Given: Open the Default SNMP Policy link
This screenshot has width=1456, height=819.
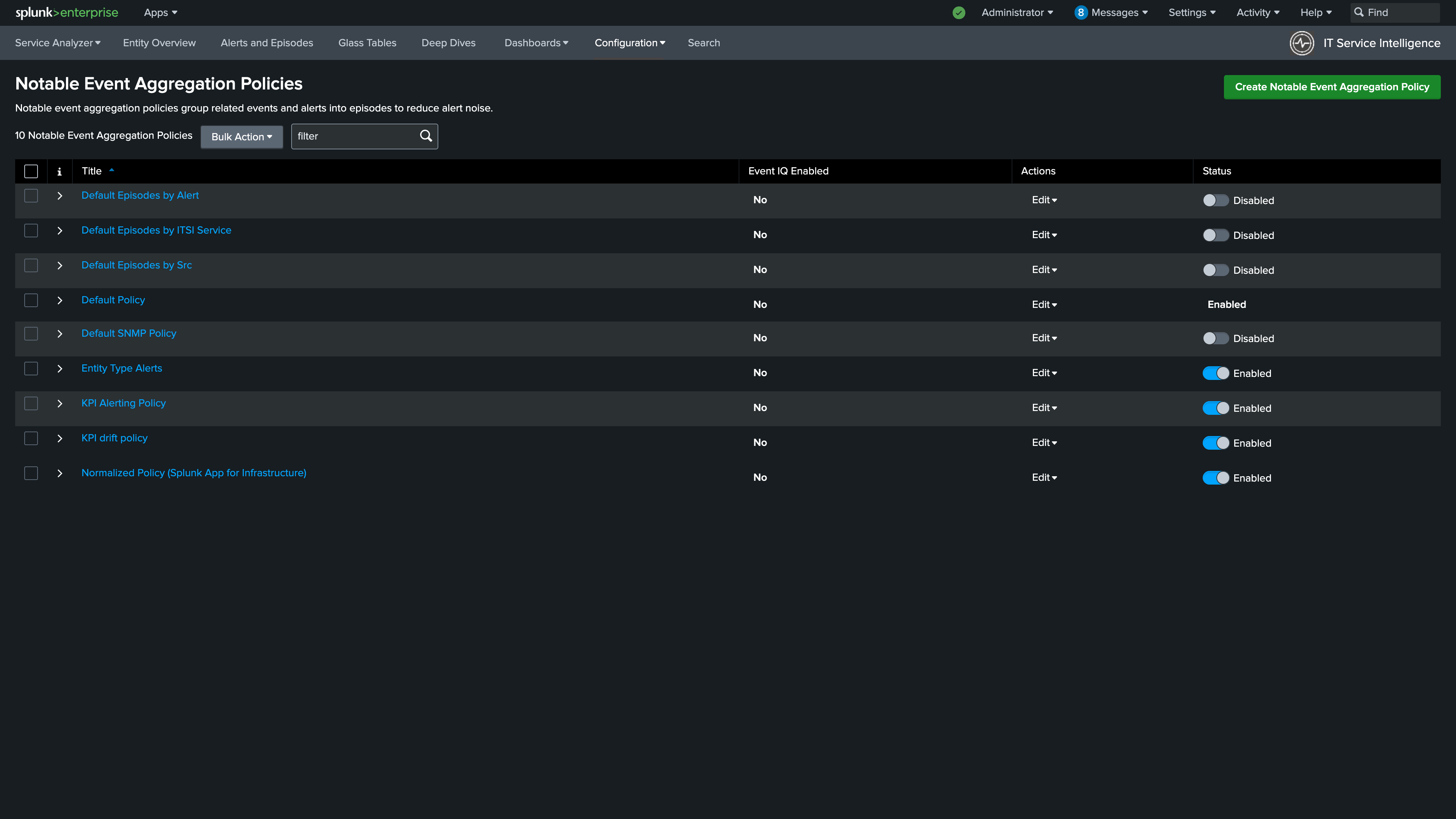Looking at the screenshot, I should coord(129,334).
